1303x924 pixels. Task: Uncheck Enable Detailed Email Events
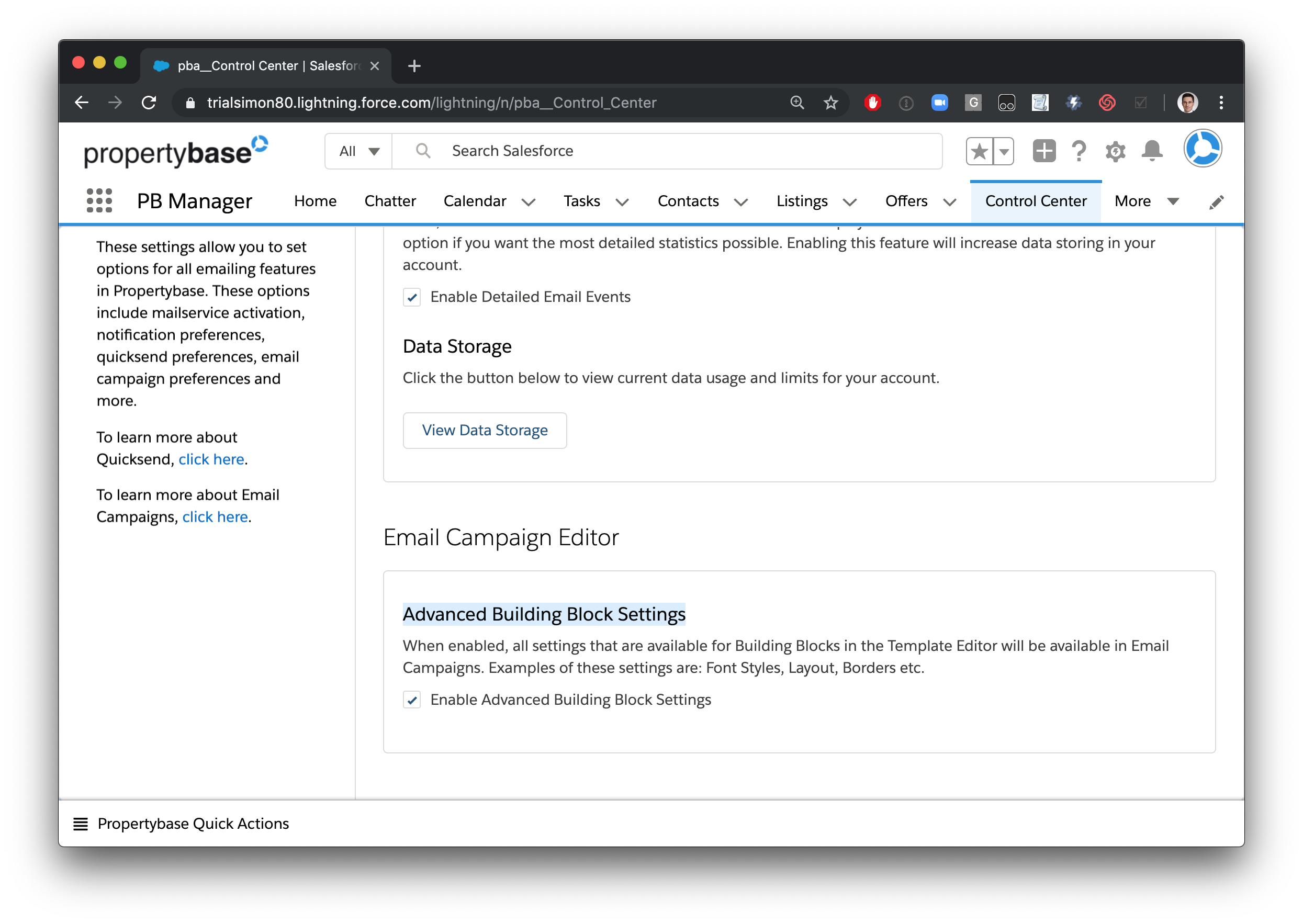pyautogui.click(x=411, y=297)
